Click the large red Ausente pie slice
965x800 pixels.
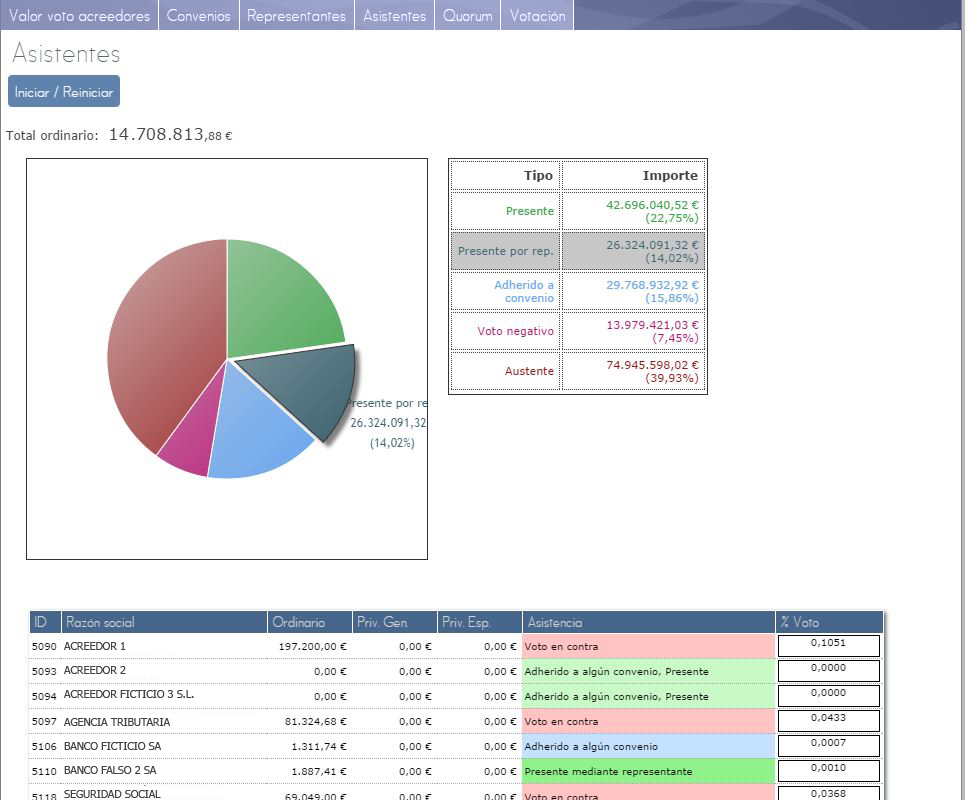click(160, 340)
